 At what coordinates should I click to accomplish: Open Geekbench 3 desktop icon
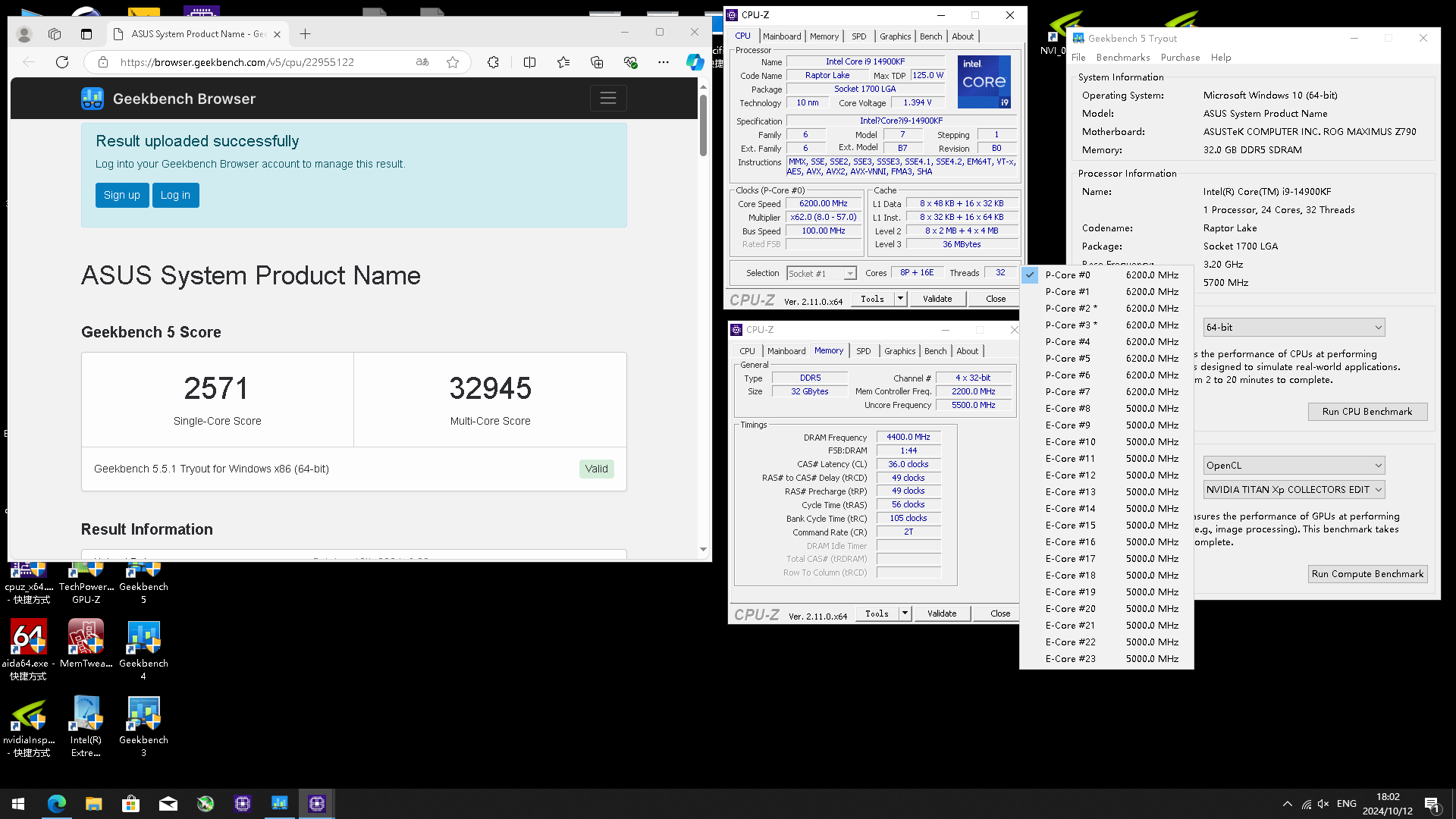[x=143, y=726]
